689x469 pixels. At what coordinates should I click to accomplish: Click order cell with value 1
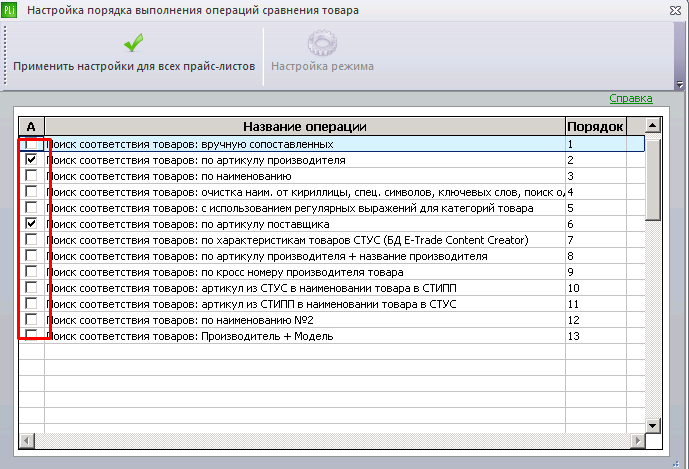pos(596,144)
